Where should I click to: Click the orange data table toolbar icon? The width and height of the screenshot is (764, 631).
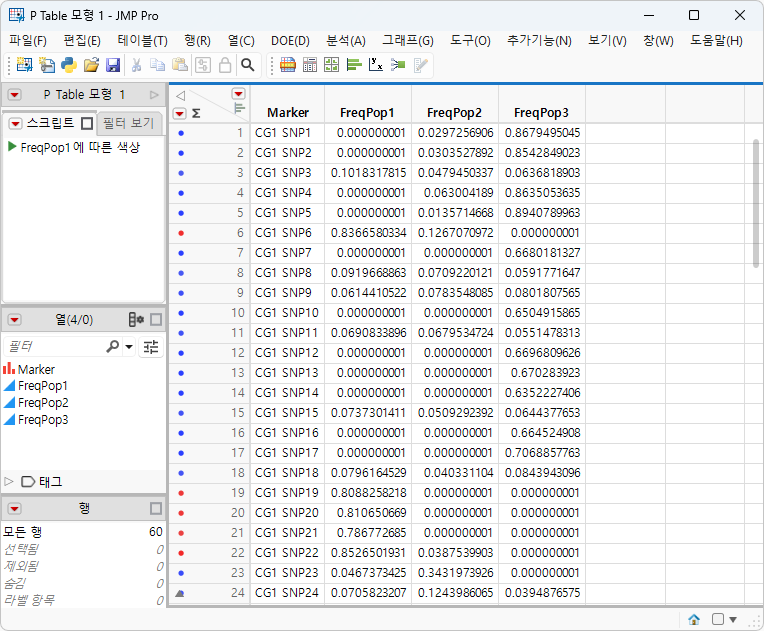[x=287, y=65]
